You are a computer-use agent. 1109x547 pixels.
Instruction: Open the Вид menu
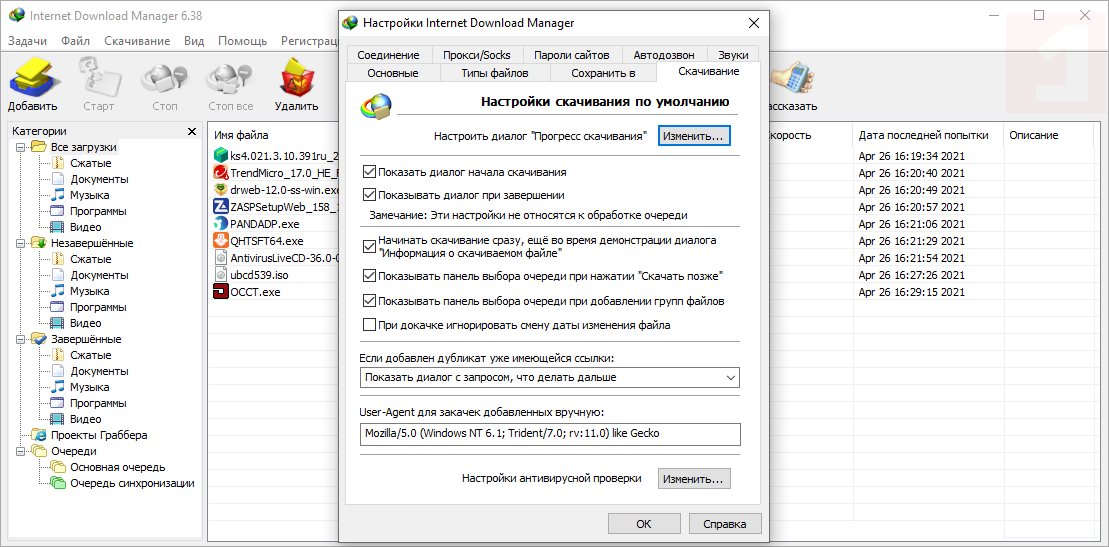194,40
